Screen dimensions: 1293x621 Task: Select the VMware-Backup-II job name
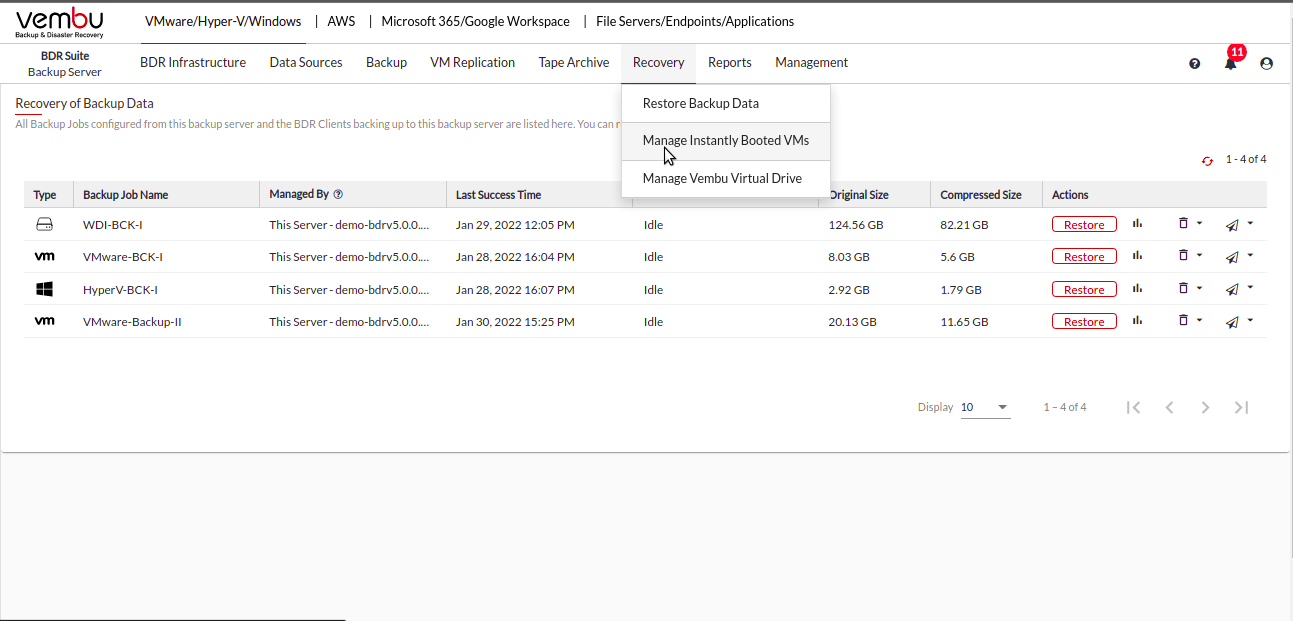point(132,322)
